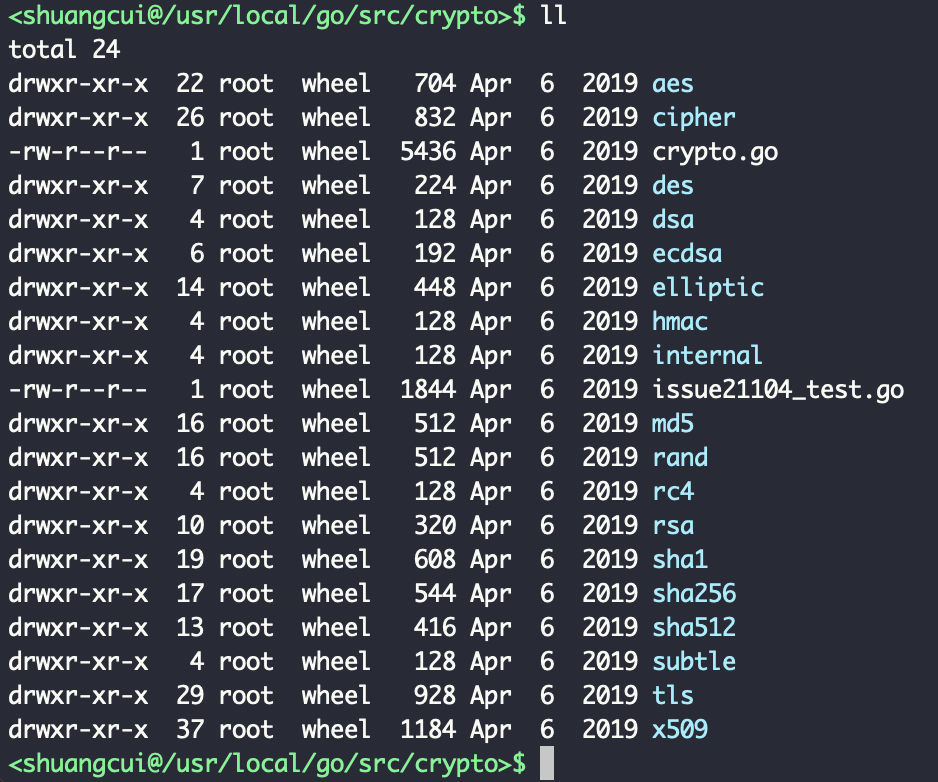
Task: Click the rc4 directory name
Action: [x=672, y=492]
